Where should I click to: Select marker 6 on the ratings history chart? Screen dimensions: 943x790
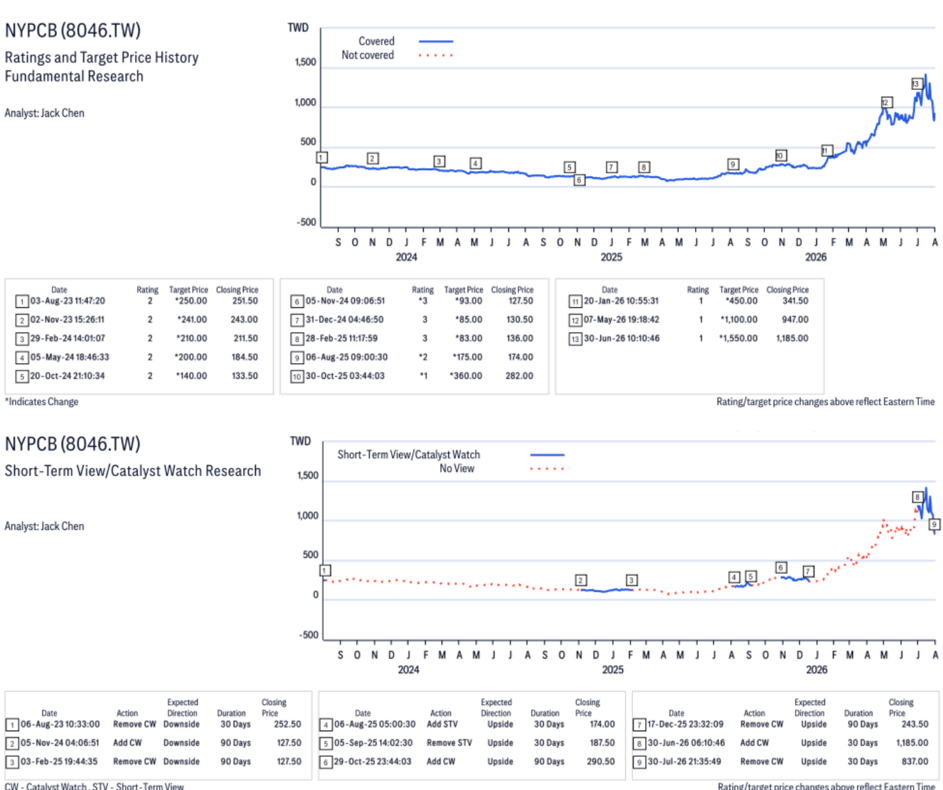(x=579, y=180)
